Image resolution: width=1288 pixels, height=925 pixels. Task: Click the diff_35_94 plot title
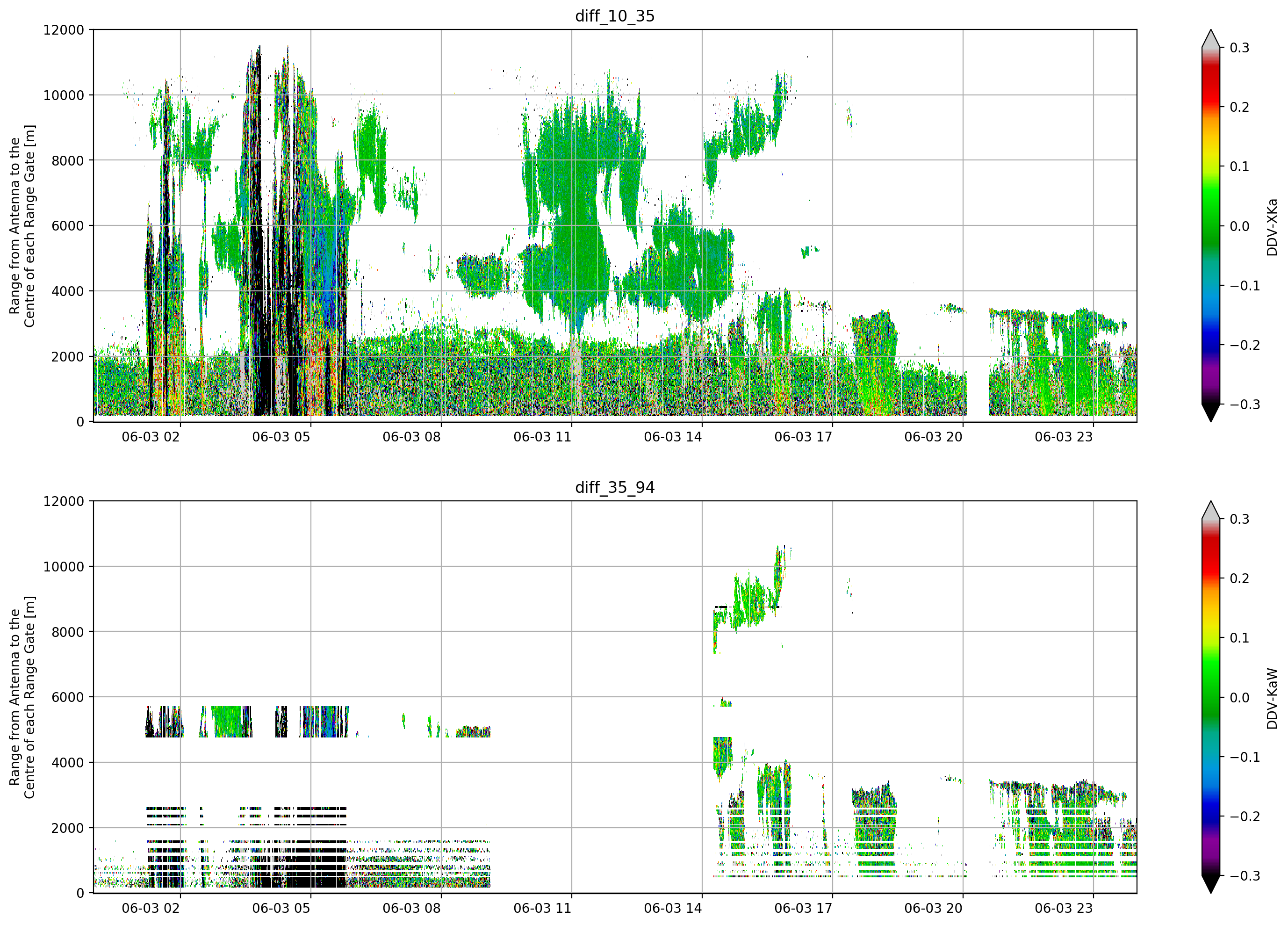[614, 487]
